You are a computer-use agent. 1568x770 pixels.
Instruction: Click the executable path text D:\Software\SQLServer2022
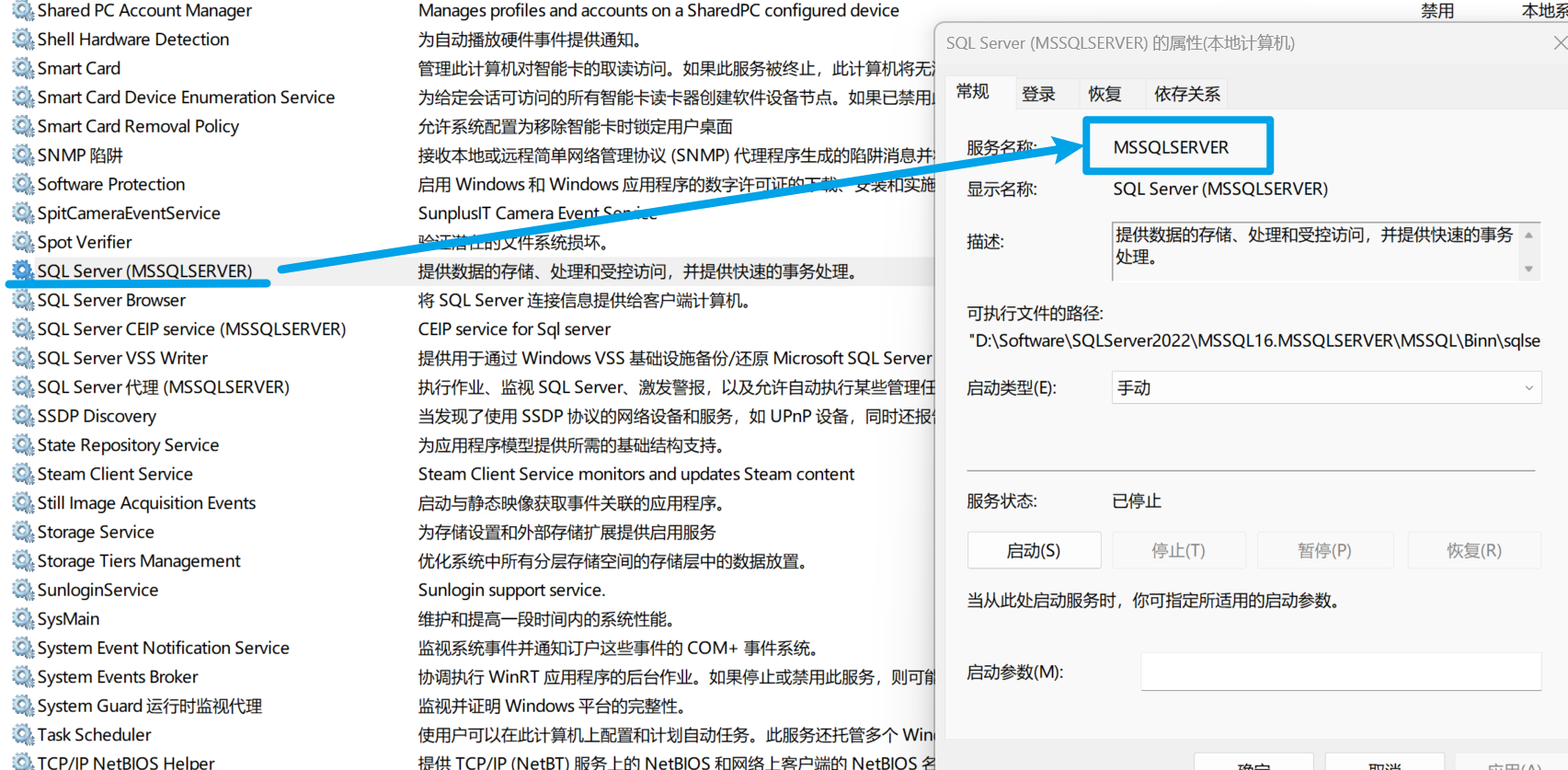[x=1256, y=340]
